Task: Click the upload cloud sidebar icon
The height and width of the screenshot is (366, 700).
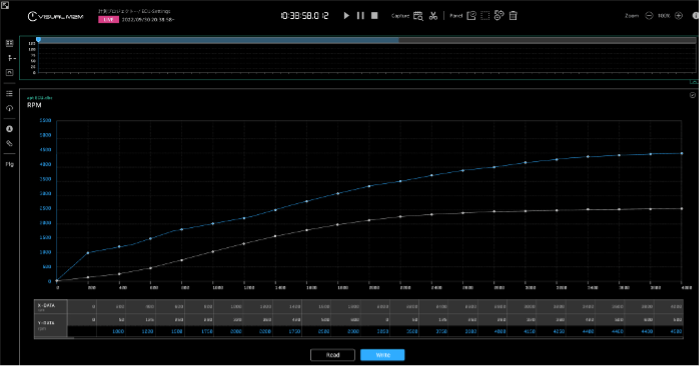Action: pyautogui.click(x=9, y=108)
